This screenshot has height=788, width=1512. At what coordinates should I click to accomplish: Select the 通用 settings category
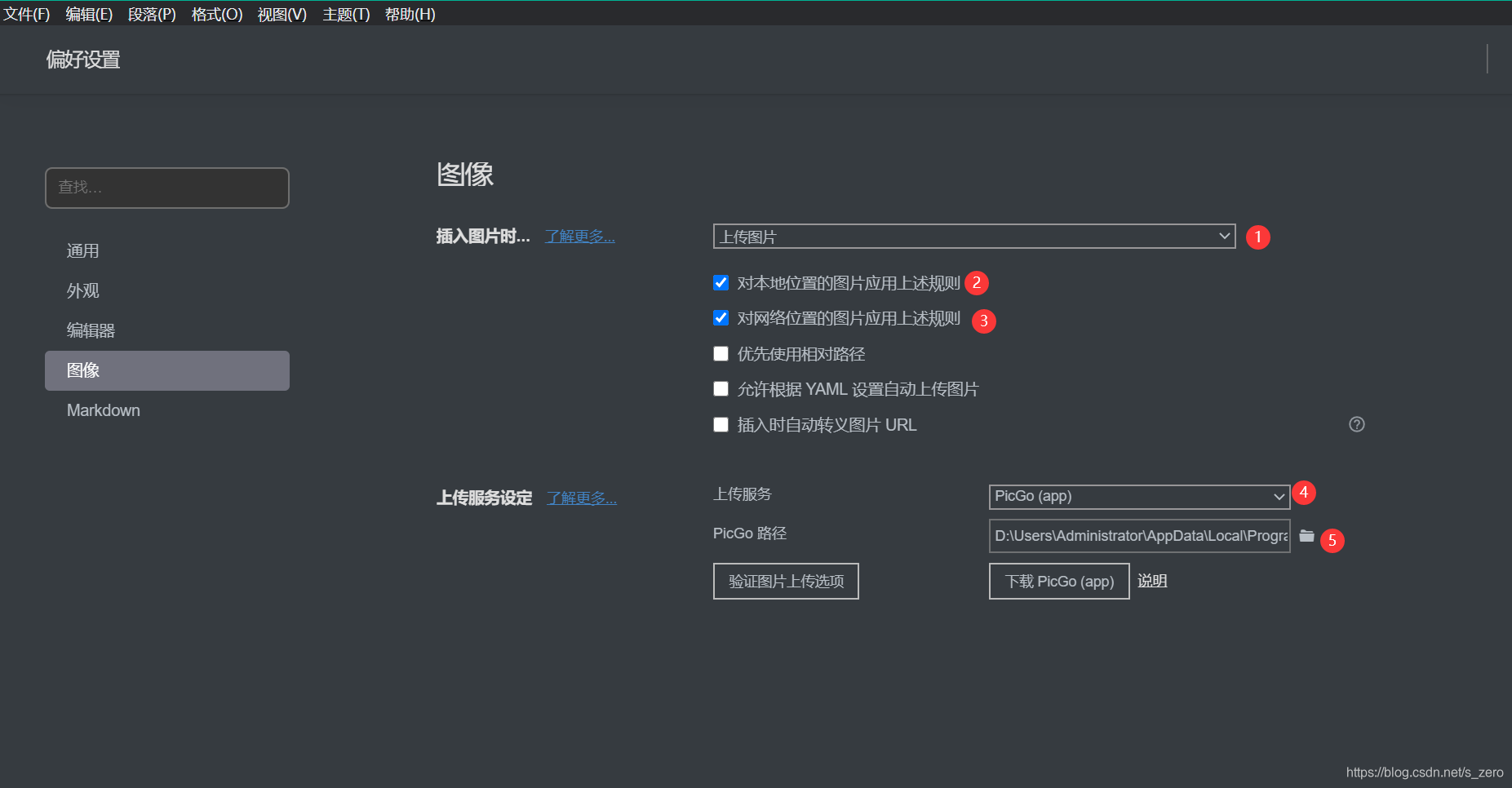point(167,250)
